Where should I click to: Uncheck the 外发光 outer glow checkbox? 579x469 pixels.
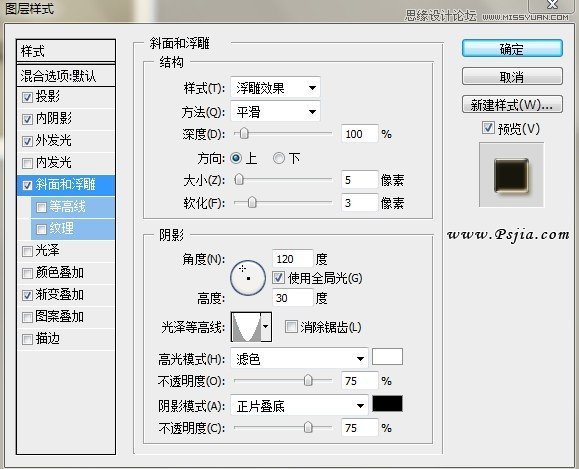(x=27, y=141)
